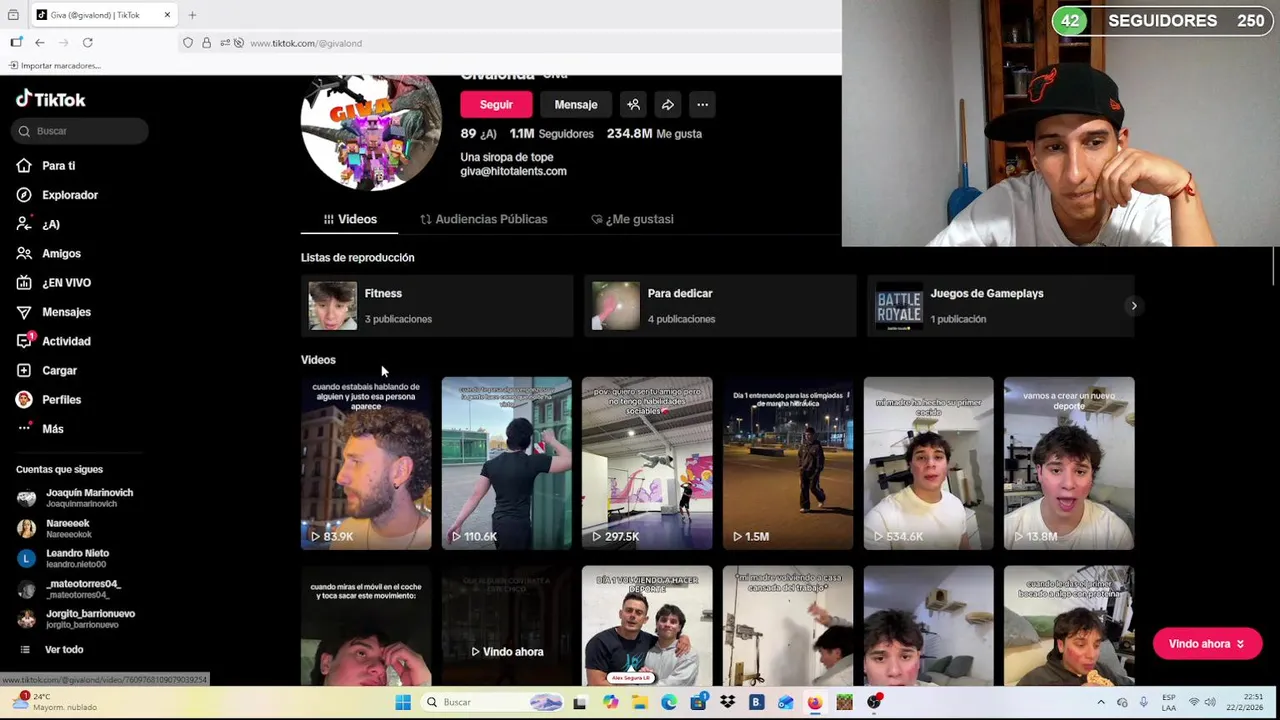Open Firefox in the taskbar

815,703
